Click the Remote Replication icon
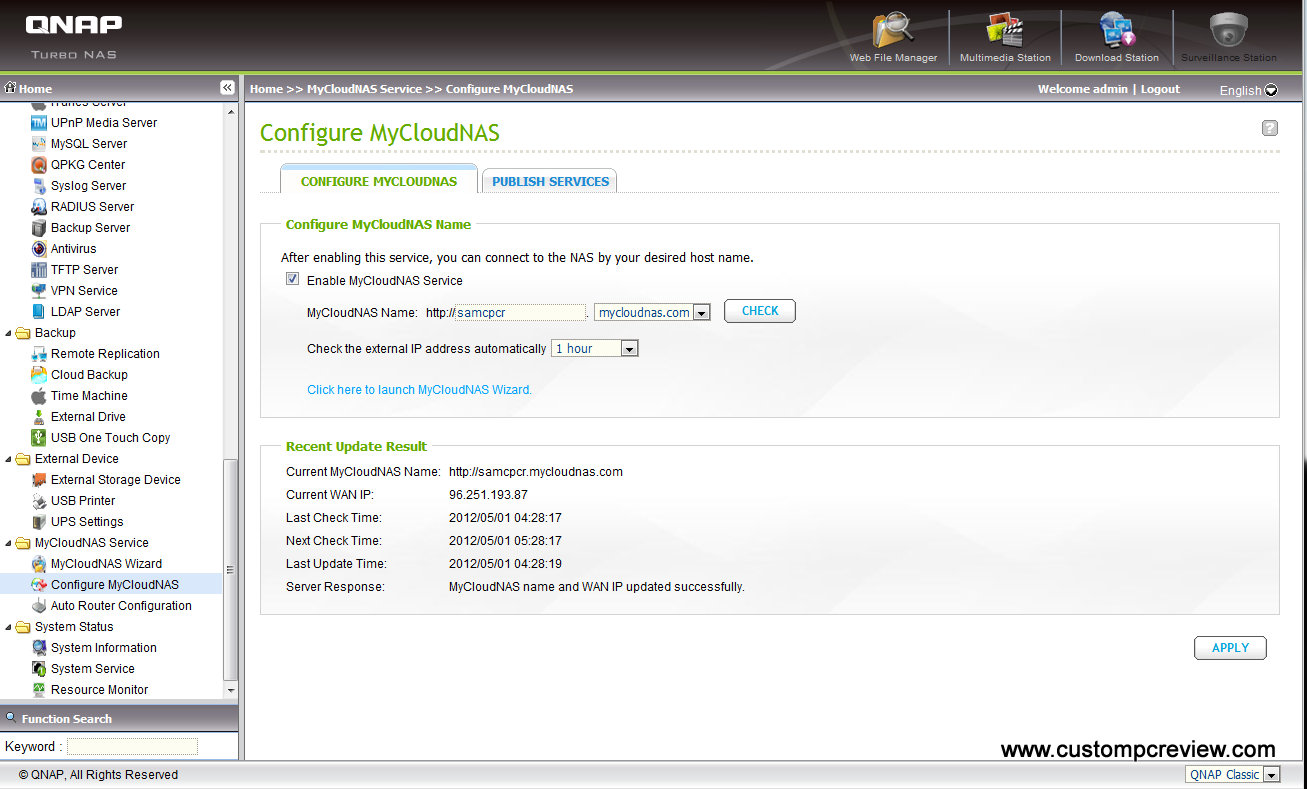This screenshot has width=1307, height=789. pos(39,354)
